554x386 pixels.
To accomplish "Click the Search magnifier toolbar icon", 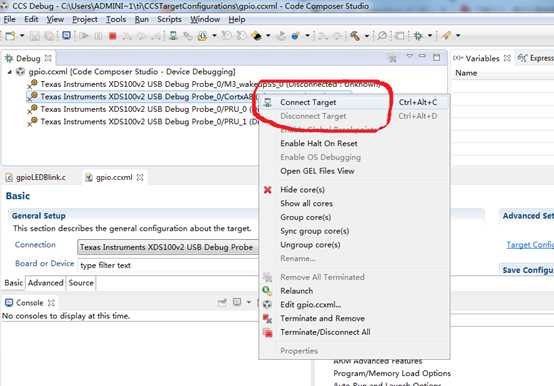I will click(382, 36).
